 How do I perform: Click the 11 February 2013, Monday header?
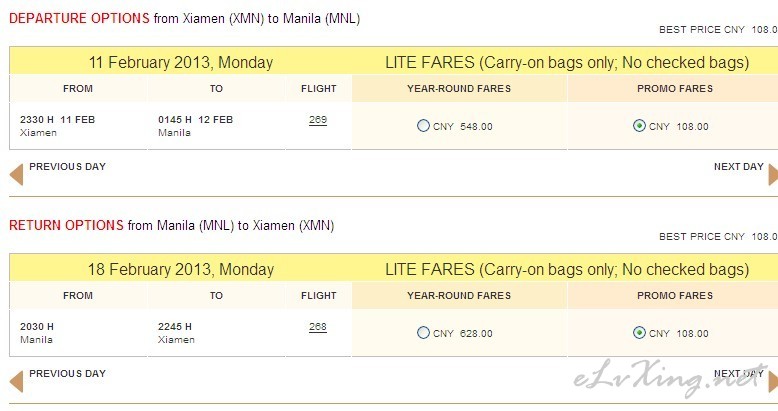181,63
